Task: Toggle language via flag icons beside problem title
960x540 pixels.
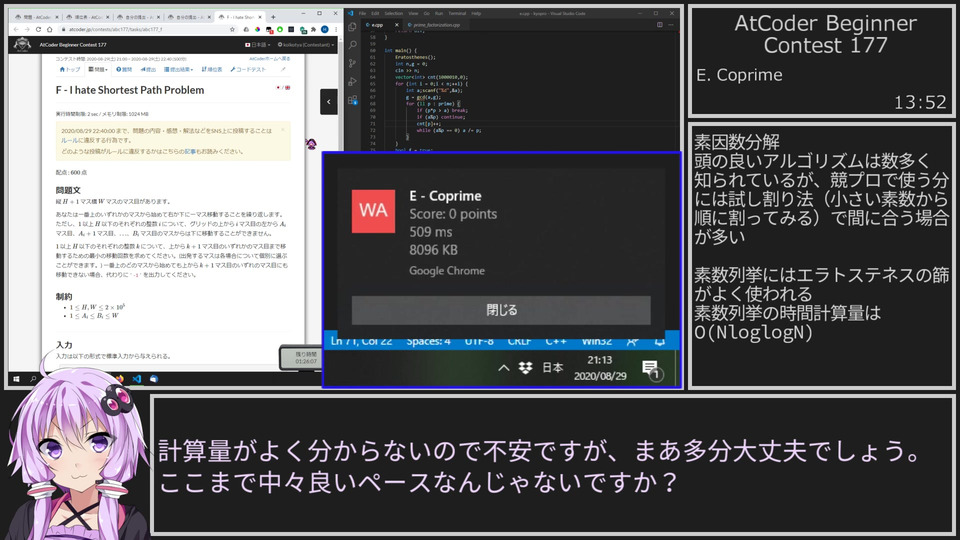Action: coord(283,88)
